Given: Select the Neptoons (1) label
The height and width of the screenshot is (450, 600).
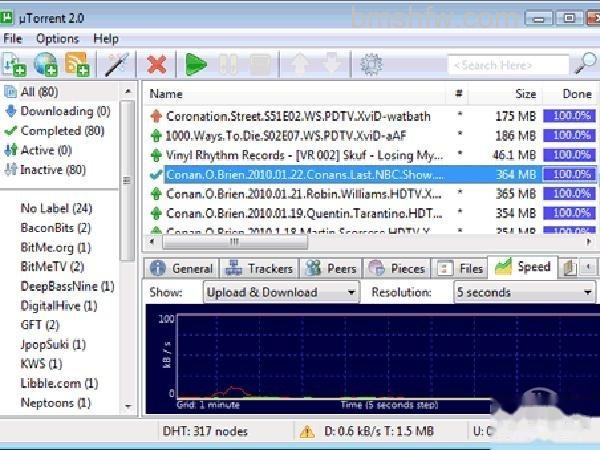Looking at the screenshot, I should tap(55, 403).
